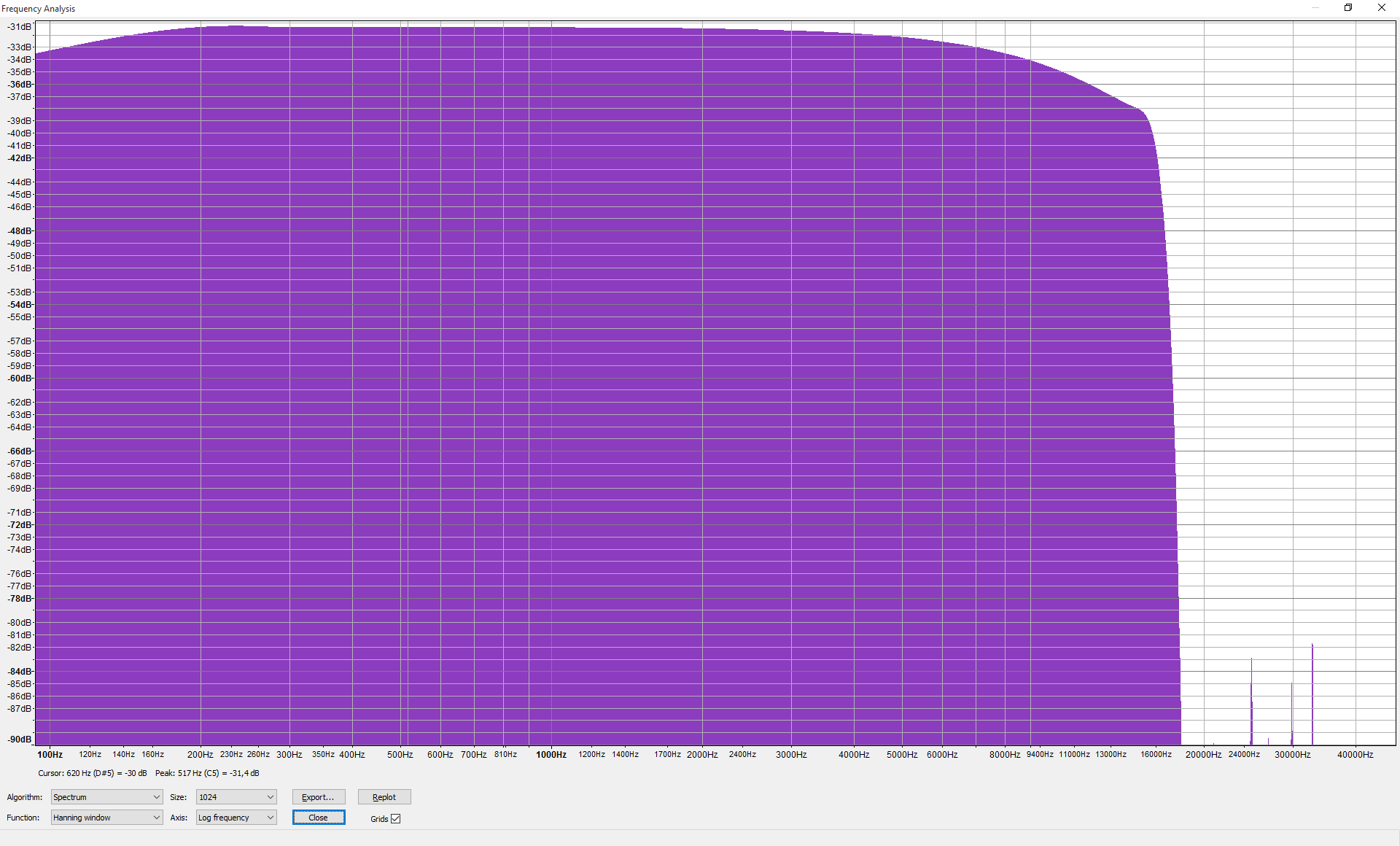The width and height of the screenshot is (1400, 846).
Task: Click the Export... button
Action: 319,797
